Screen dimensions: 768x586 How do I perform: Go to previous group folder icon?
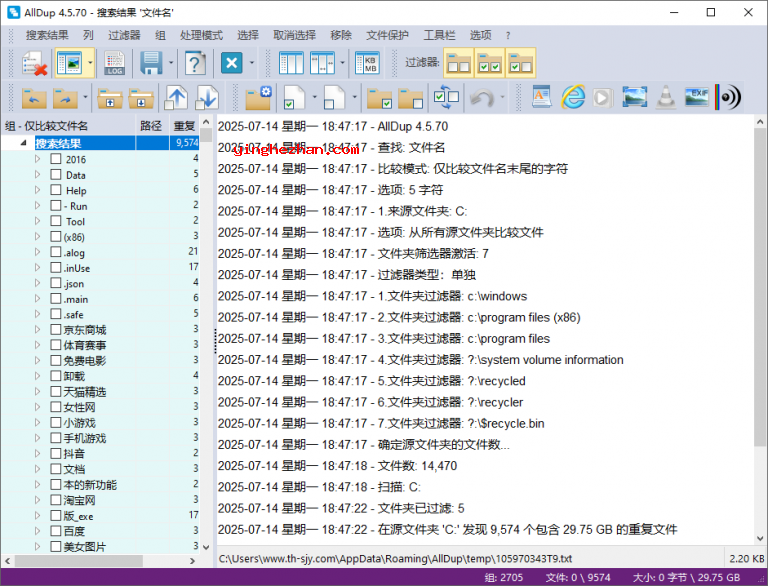(x=34, y=97)
